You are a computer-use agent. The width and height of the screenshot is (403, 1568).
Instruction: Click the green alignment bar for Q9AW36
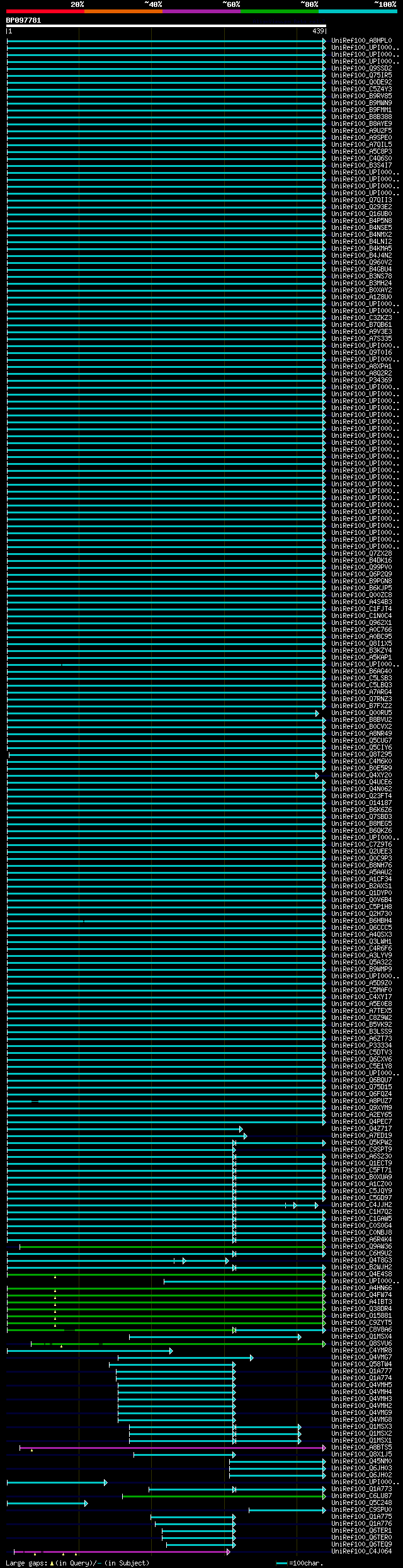173,1247
